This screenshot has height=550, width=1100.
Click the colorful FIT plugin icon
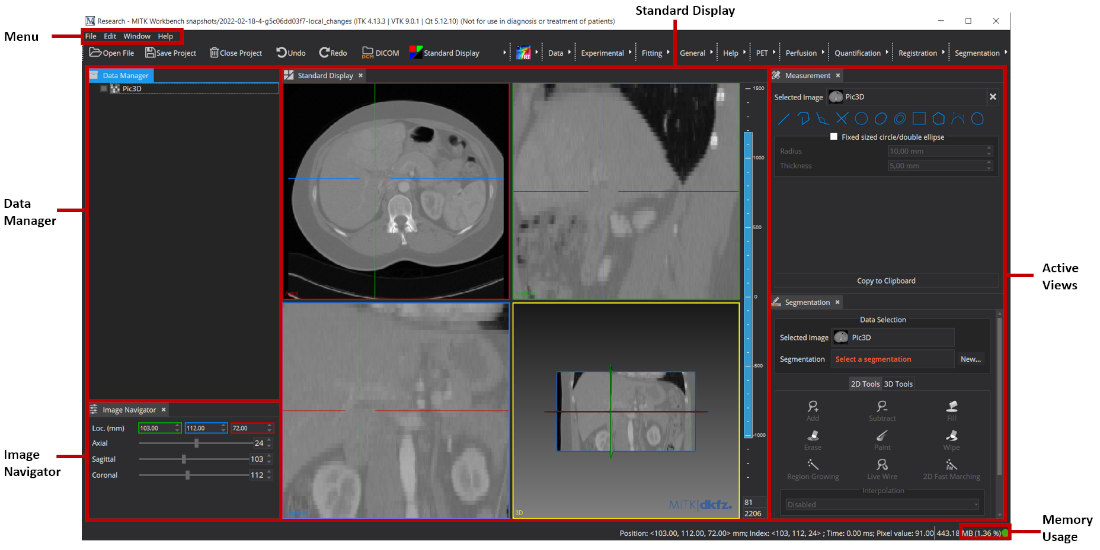coord(523,53)
